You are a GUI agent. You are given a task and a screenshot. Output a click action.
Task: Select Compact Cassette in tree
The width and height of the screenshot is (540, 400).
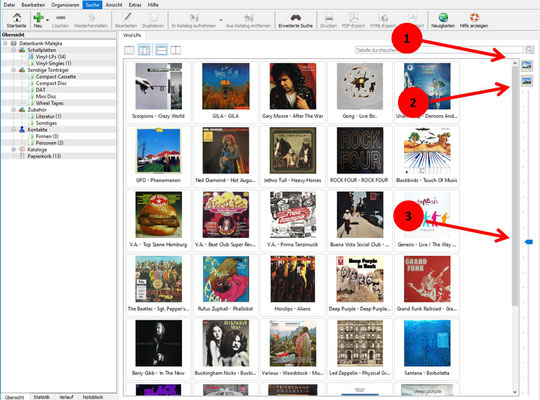(56, 76)
